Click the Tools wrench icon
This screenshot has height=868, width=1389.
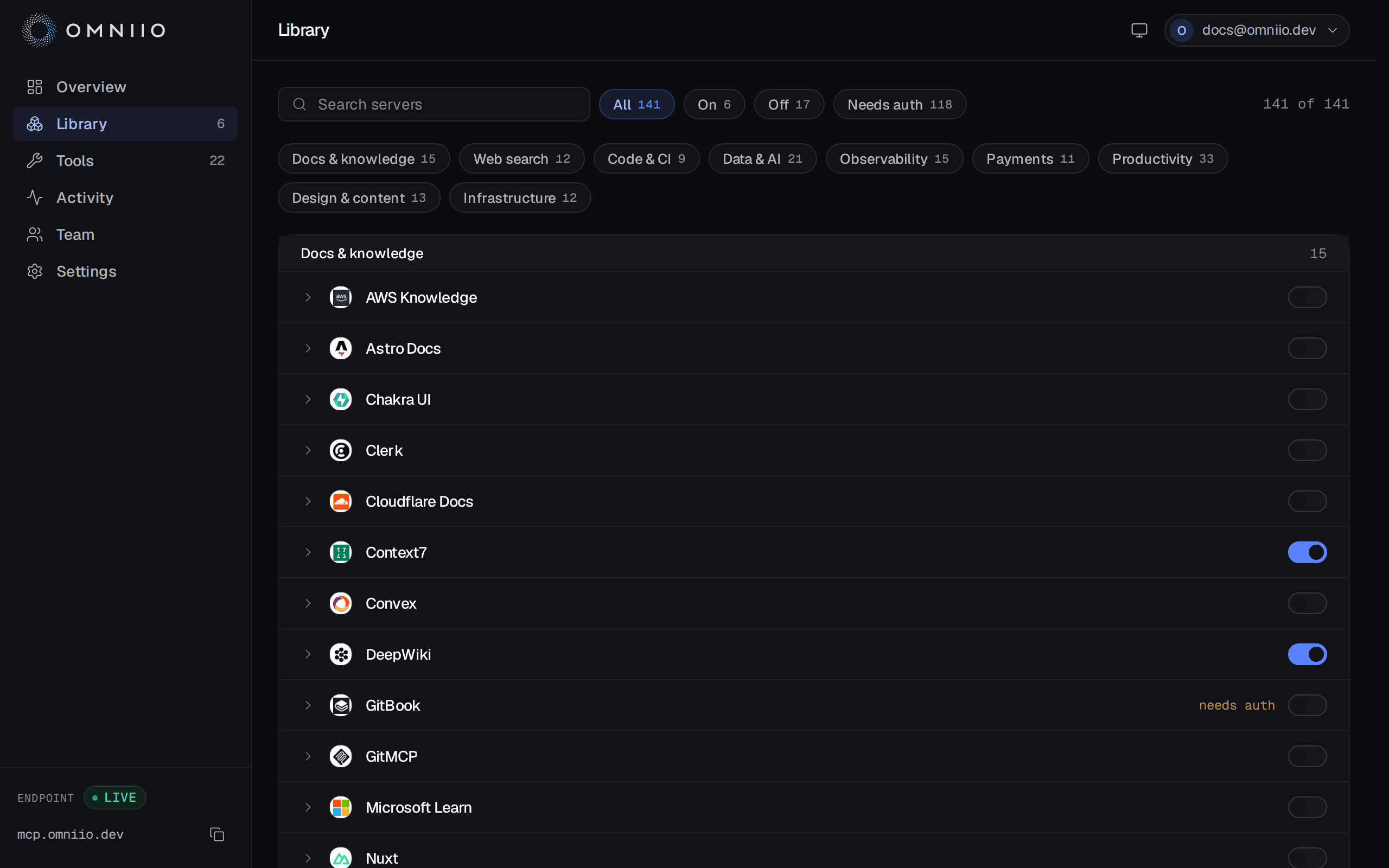pos(35,161)
